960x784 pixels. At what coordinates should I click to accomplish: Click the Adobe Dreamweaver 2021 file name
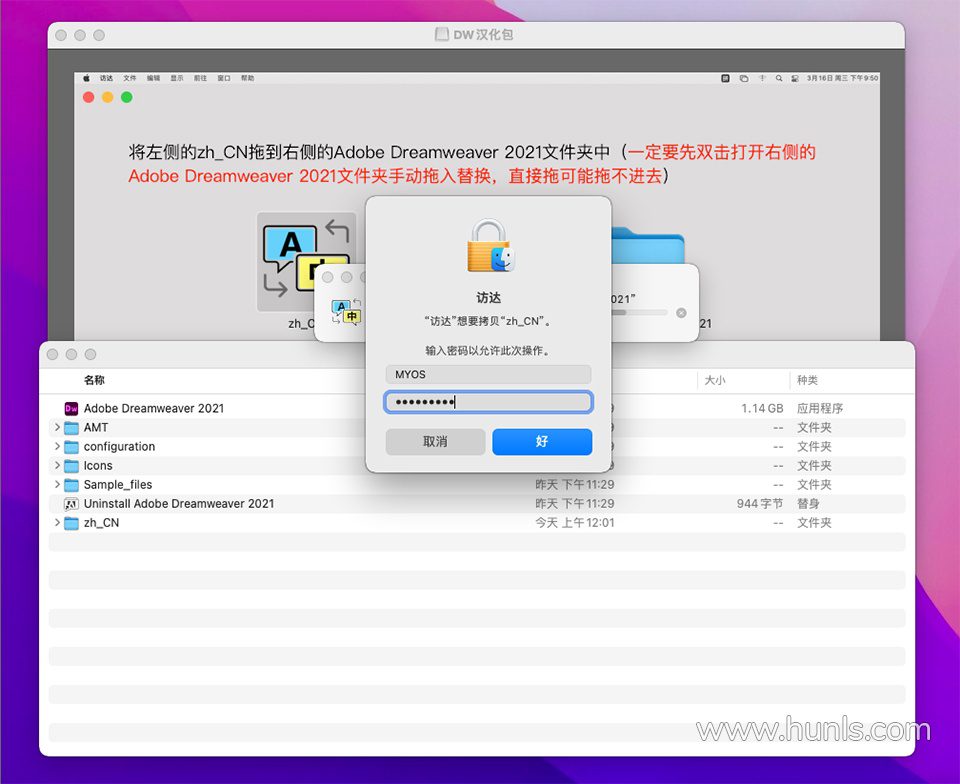[154, 408]
